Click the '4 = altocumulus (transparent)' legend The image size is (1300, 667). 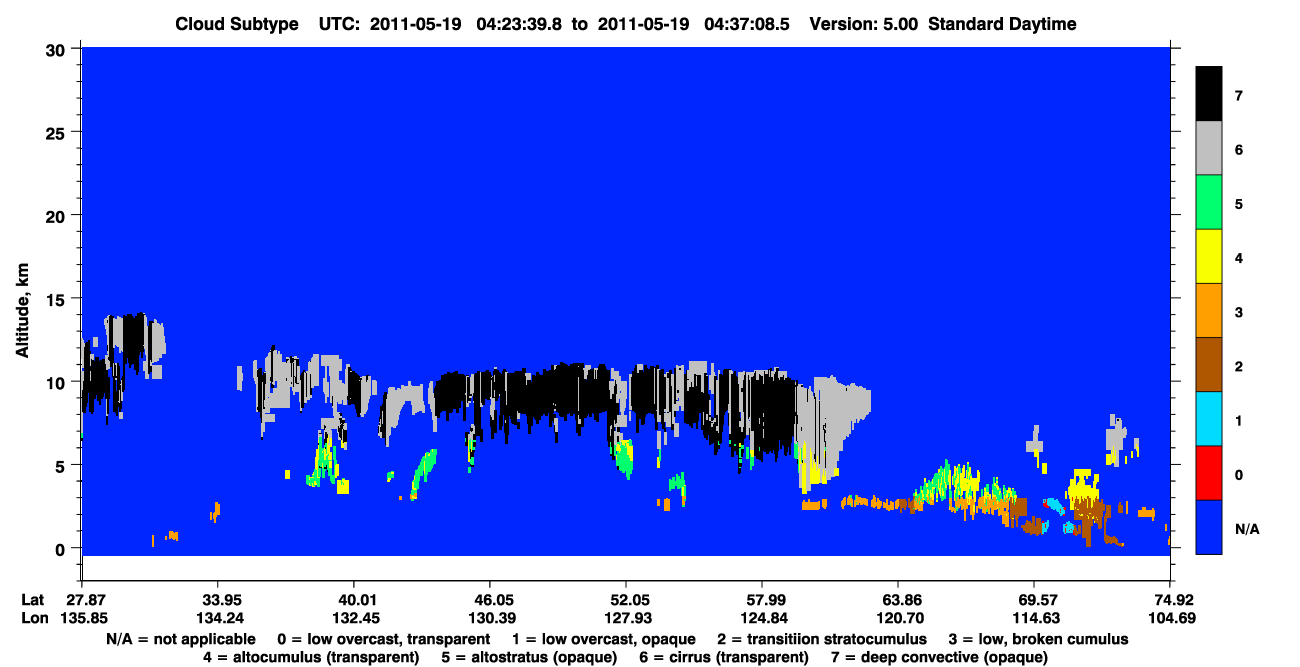click(x=310, y=657)
